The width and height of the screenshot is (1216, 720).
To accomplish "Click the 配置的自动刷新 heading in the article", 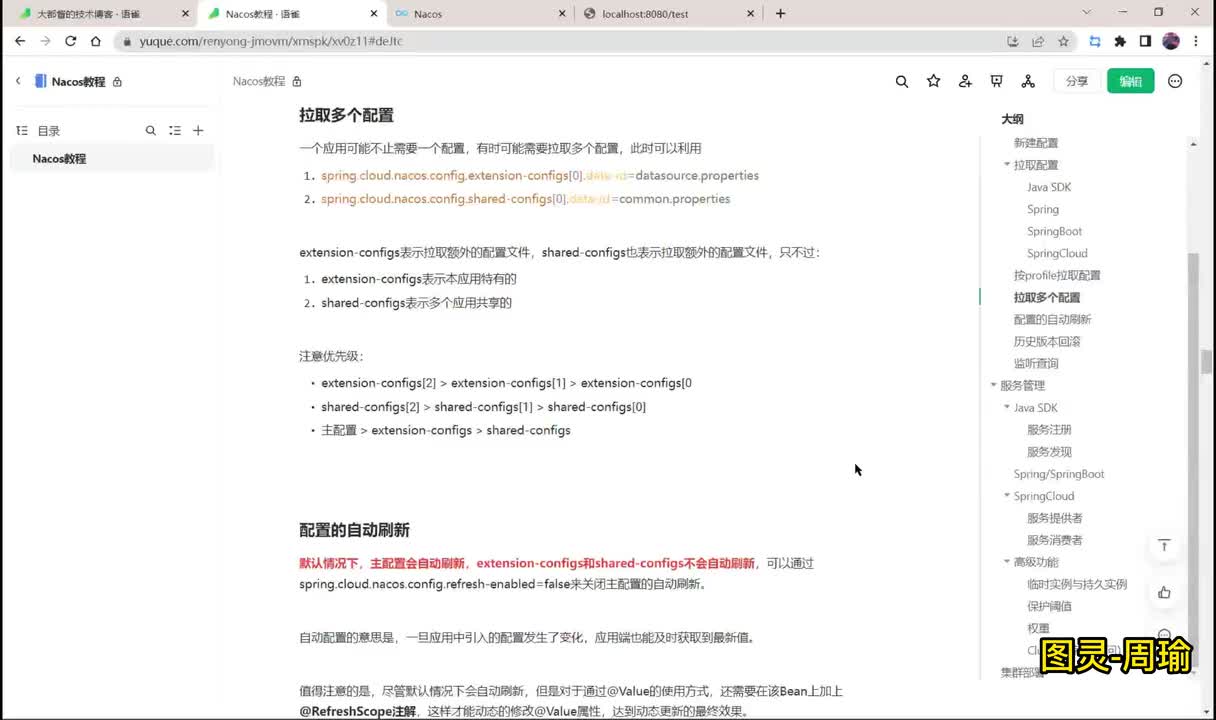I will 354,530.
